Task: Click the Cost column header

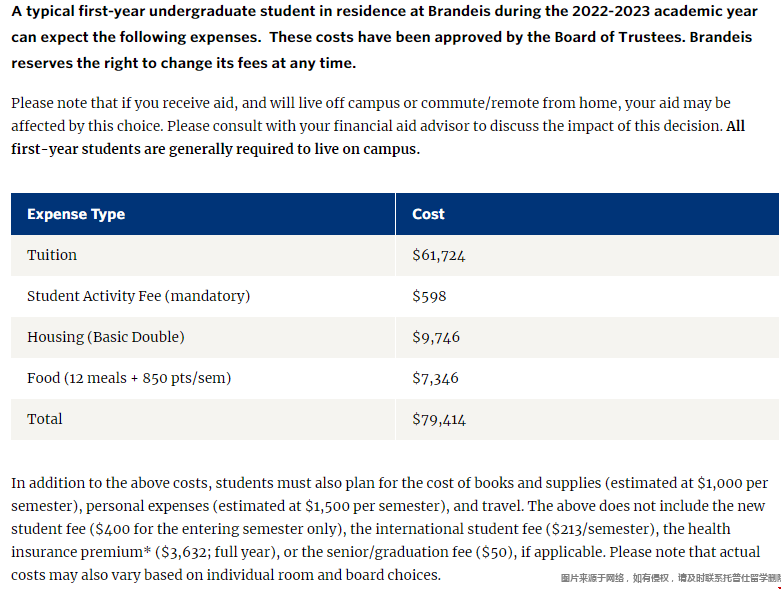Action: (x=428, y=214)
